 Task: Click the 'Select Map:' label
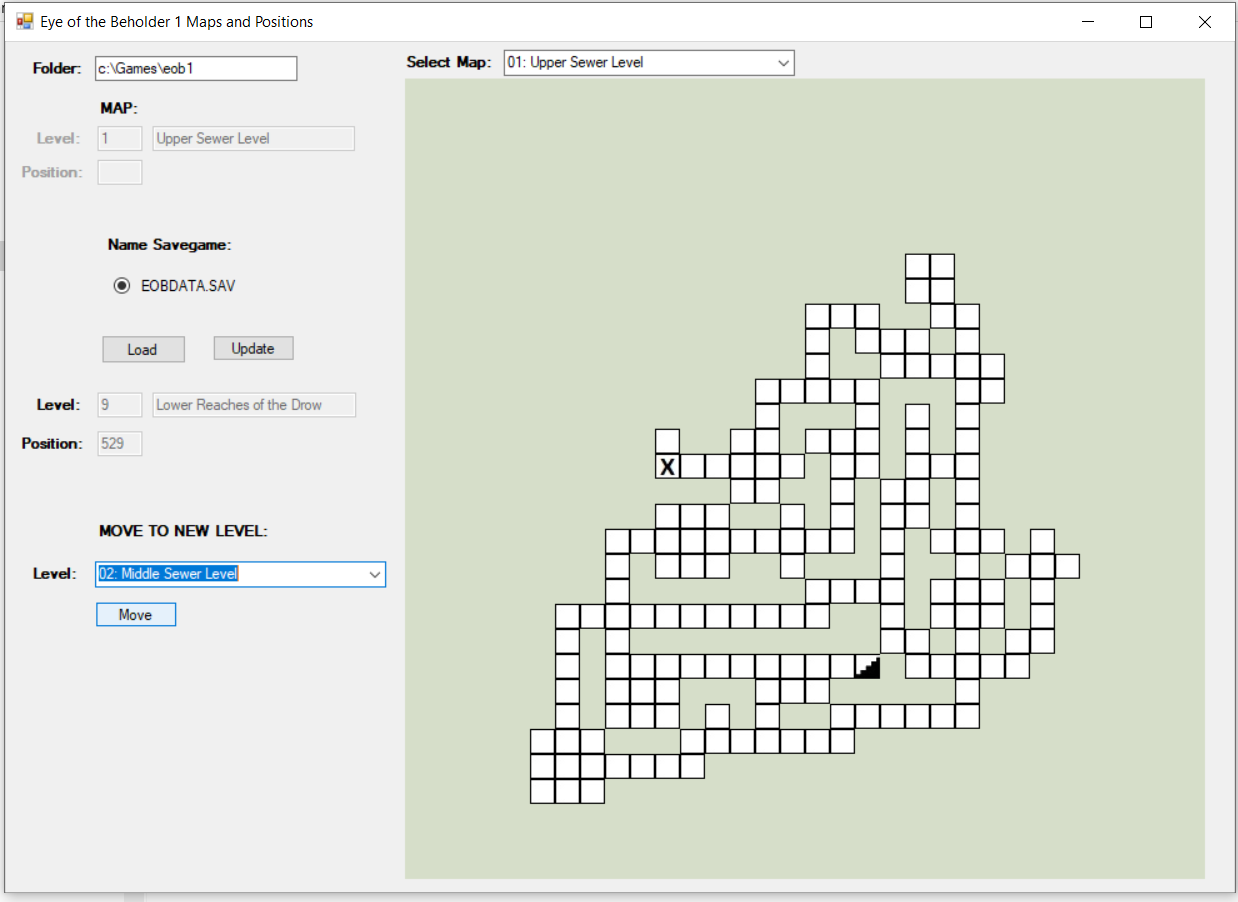point(449,62)
